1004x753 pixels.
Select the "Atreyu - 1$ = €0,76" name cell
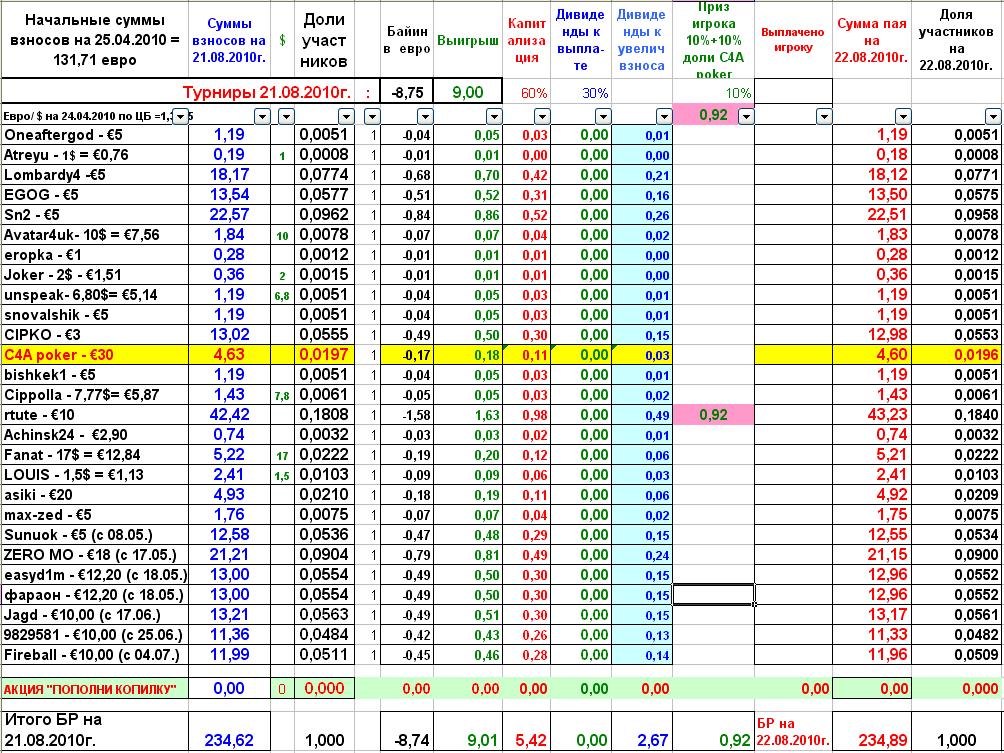tap(95, 155)
